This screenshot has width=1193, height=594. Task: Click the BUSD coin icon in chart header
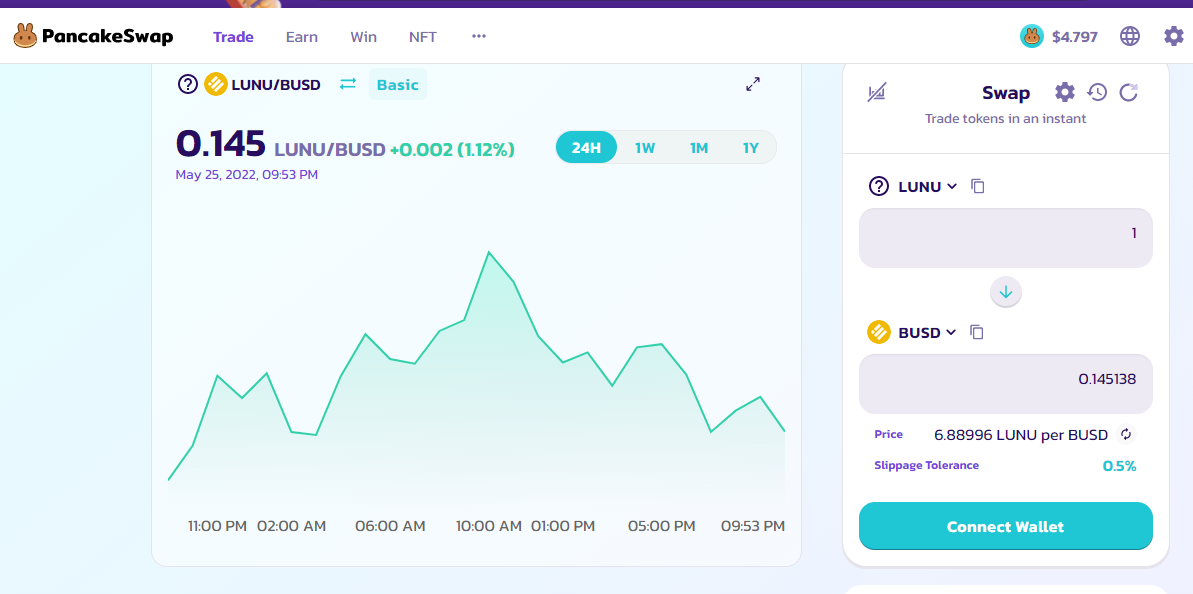(216, 84)
